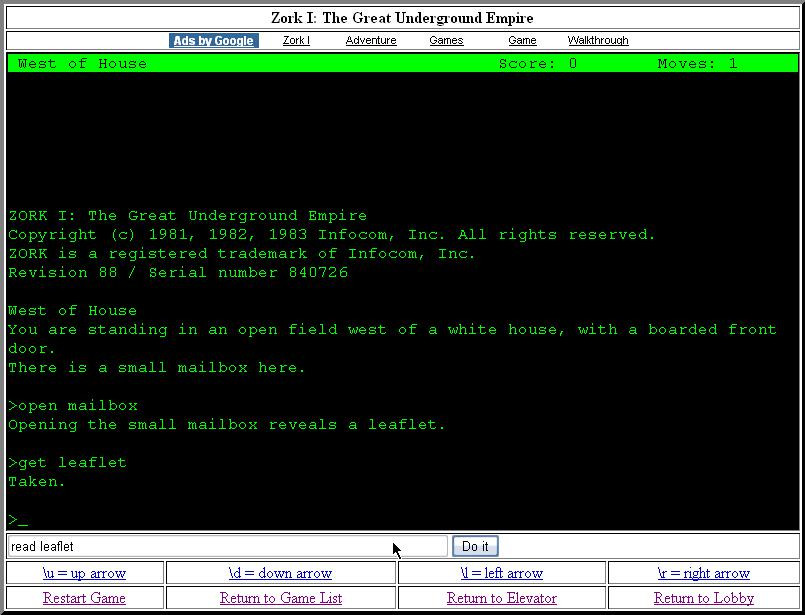Open the Game ad link
Screen dimensions: 805x615
522,41
